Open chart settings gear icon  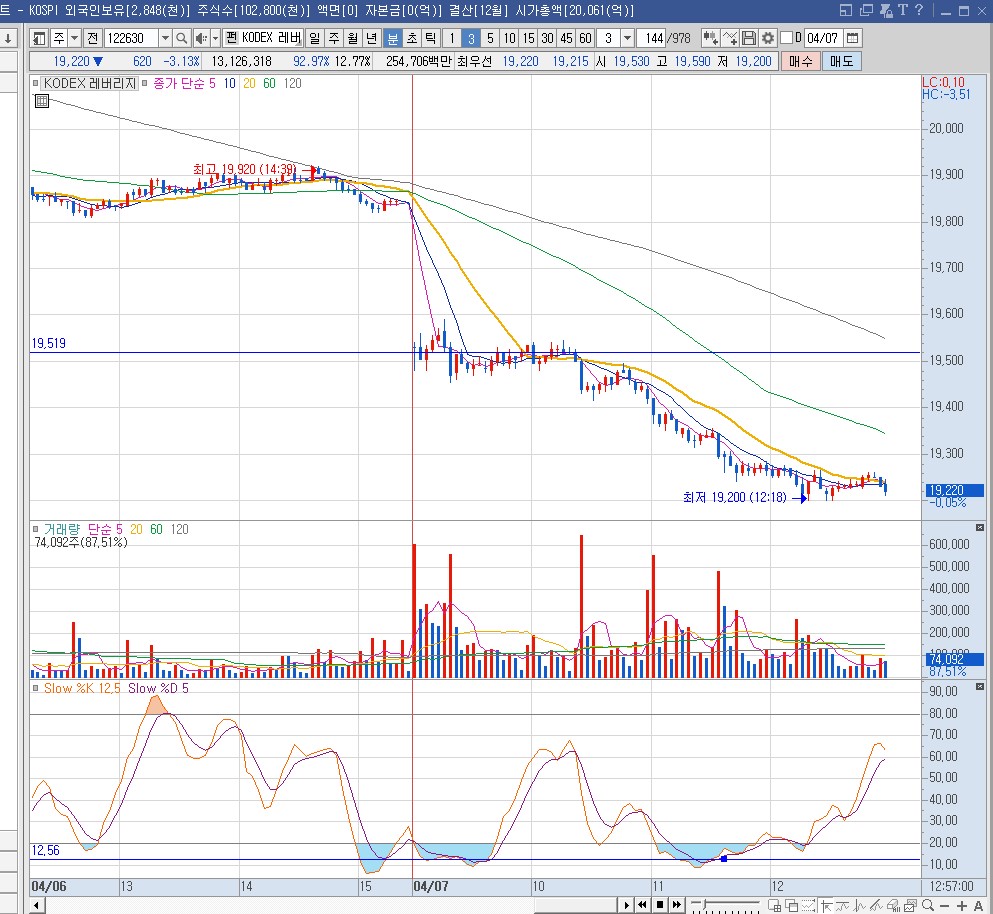click(768, 38)
